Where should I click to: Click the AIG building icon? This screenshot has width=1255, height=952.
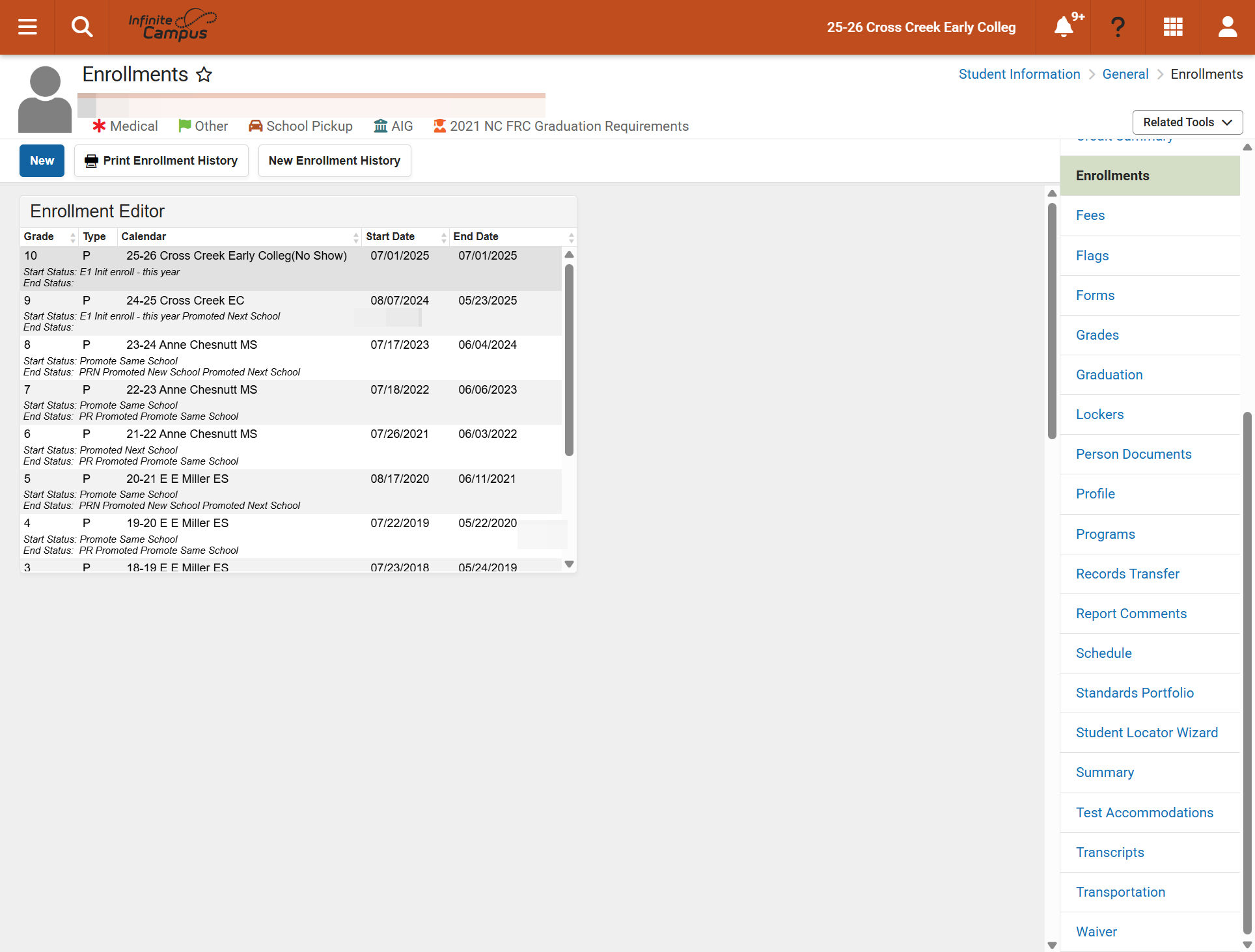(381, 126)
